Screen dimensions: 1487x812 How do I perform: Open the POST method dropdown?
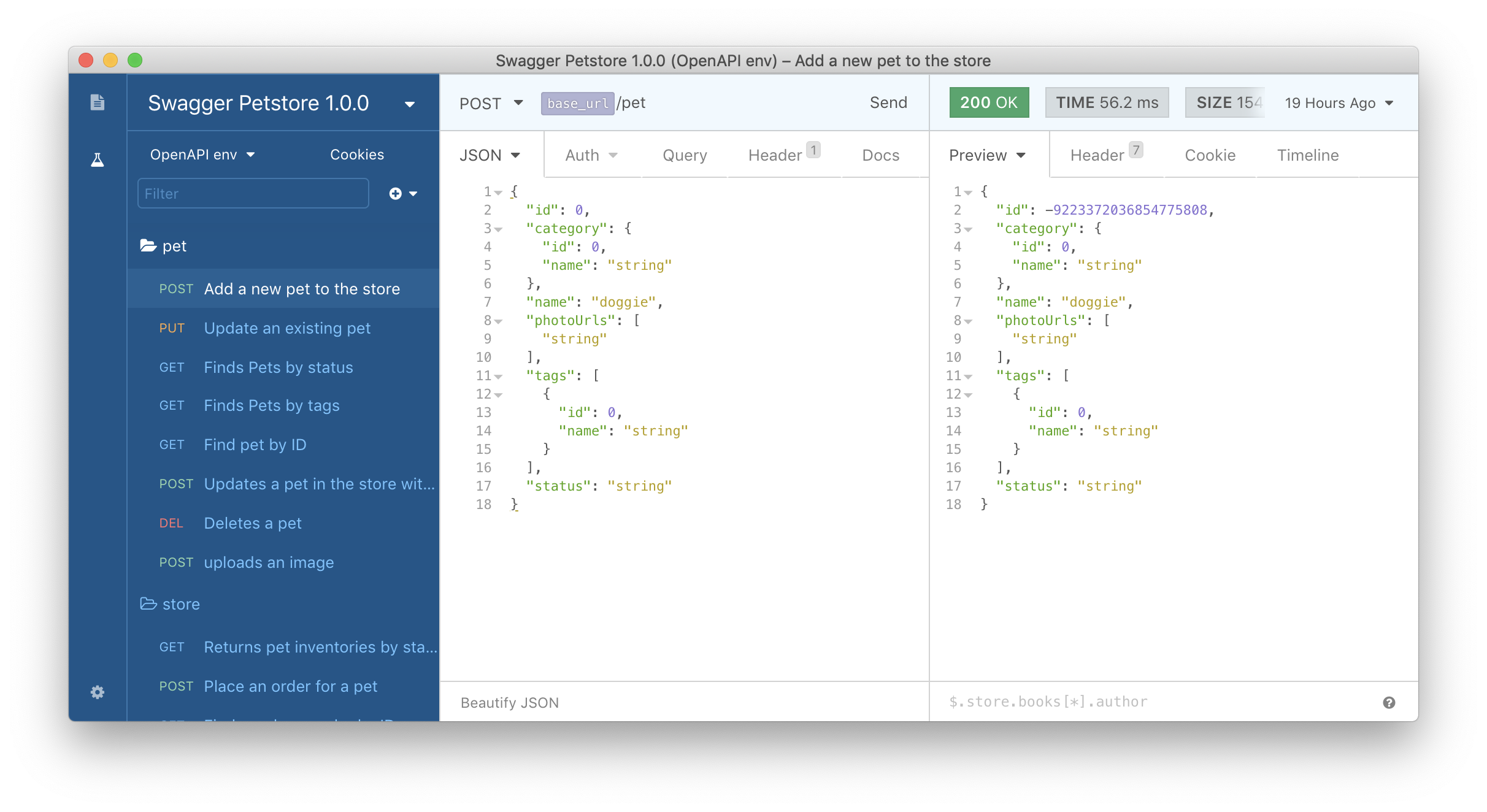click(491, 103)
